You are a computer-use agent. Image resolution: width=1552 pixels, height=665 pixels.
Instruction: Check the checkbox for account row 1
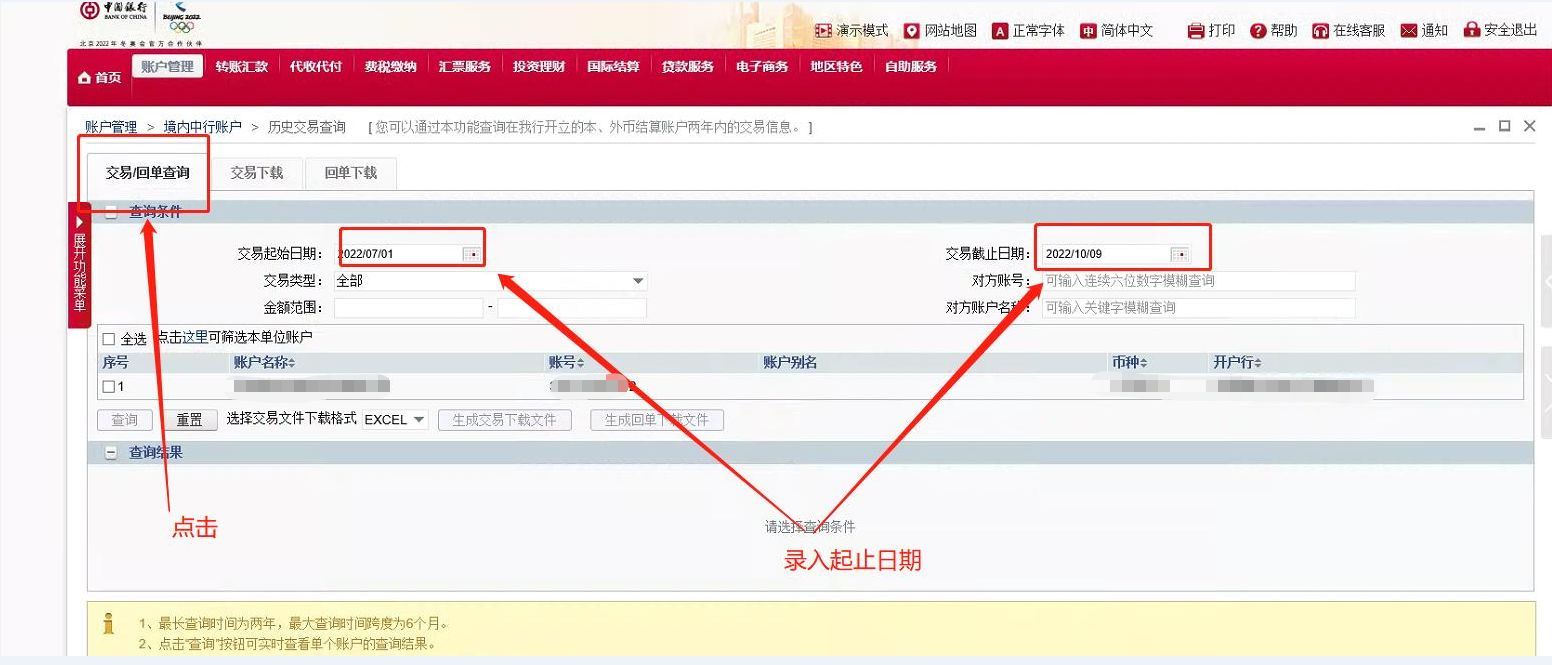point(108,385)
